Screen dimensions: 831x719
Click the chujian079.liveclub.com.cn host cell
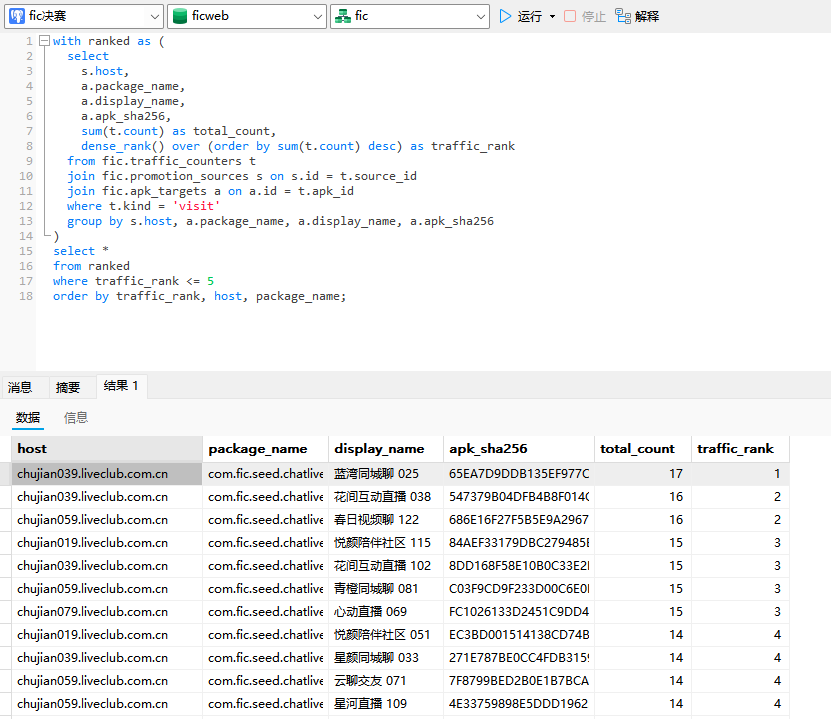(x=107, y=612)
